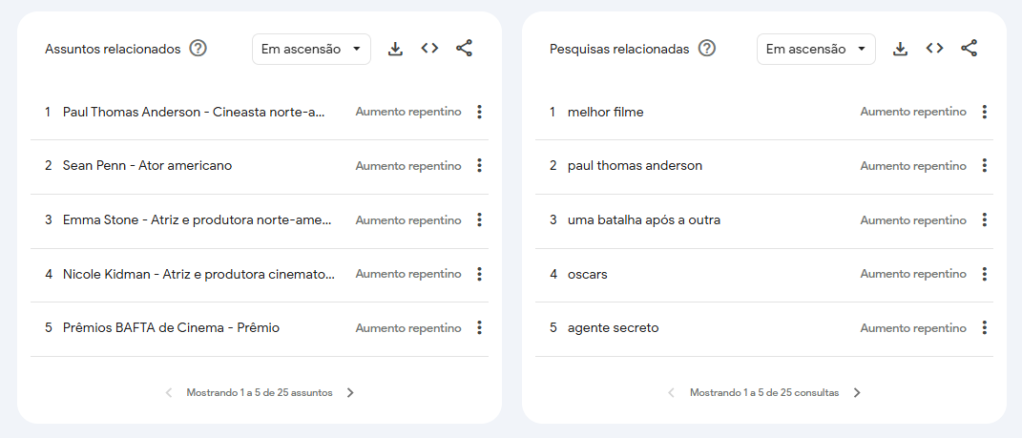Screen dimensions: 1022x438
Task: Open embed code for Pesquisas relacionadas
Action: pos(934,49)
